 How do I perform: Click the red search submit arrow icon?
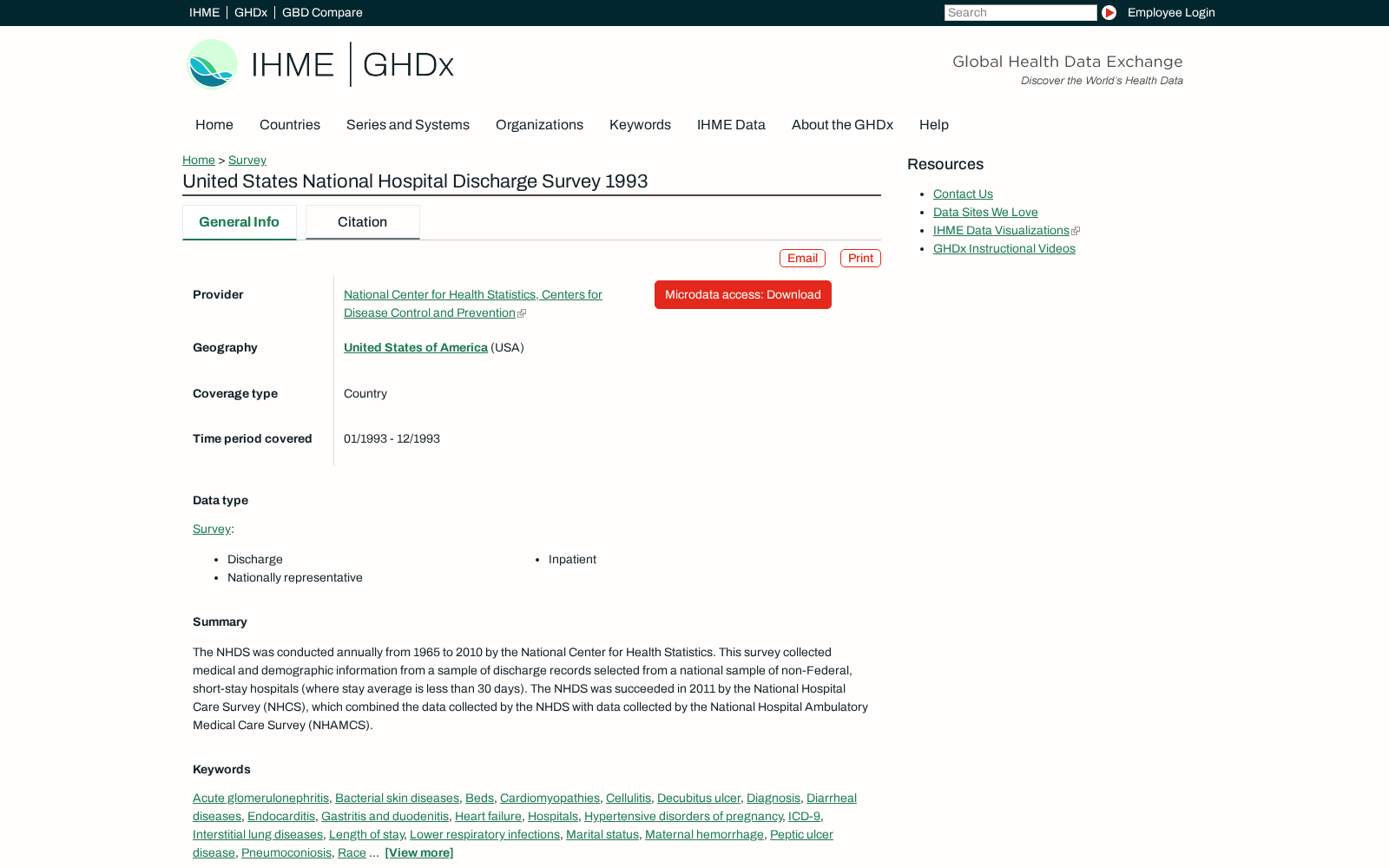coord(1109,12)
